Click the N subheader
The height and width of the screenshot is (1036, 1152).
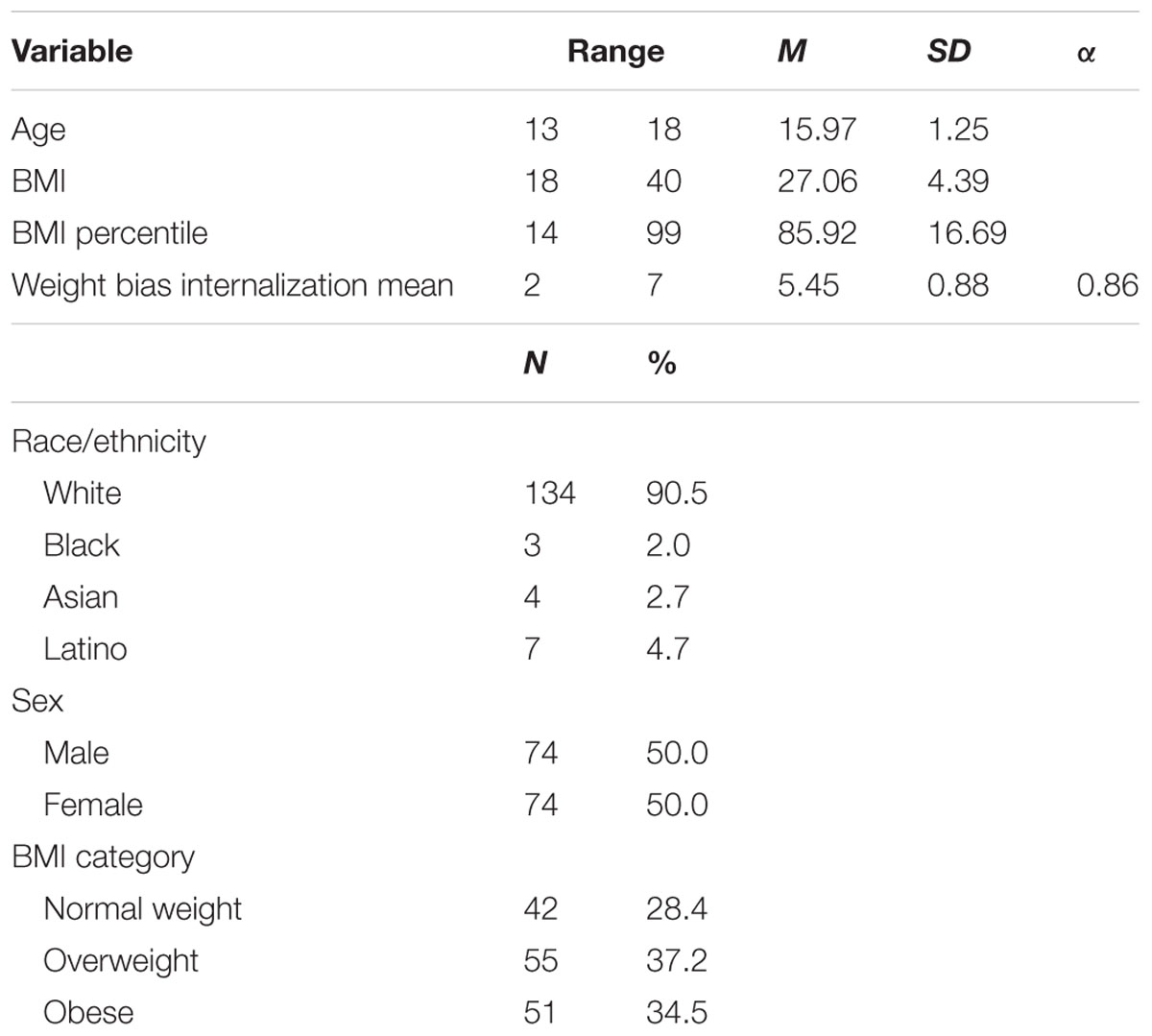pos(536,363)
